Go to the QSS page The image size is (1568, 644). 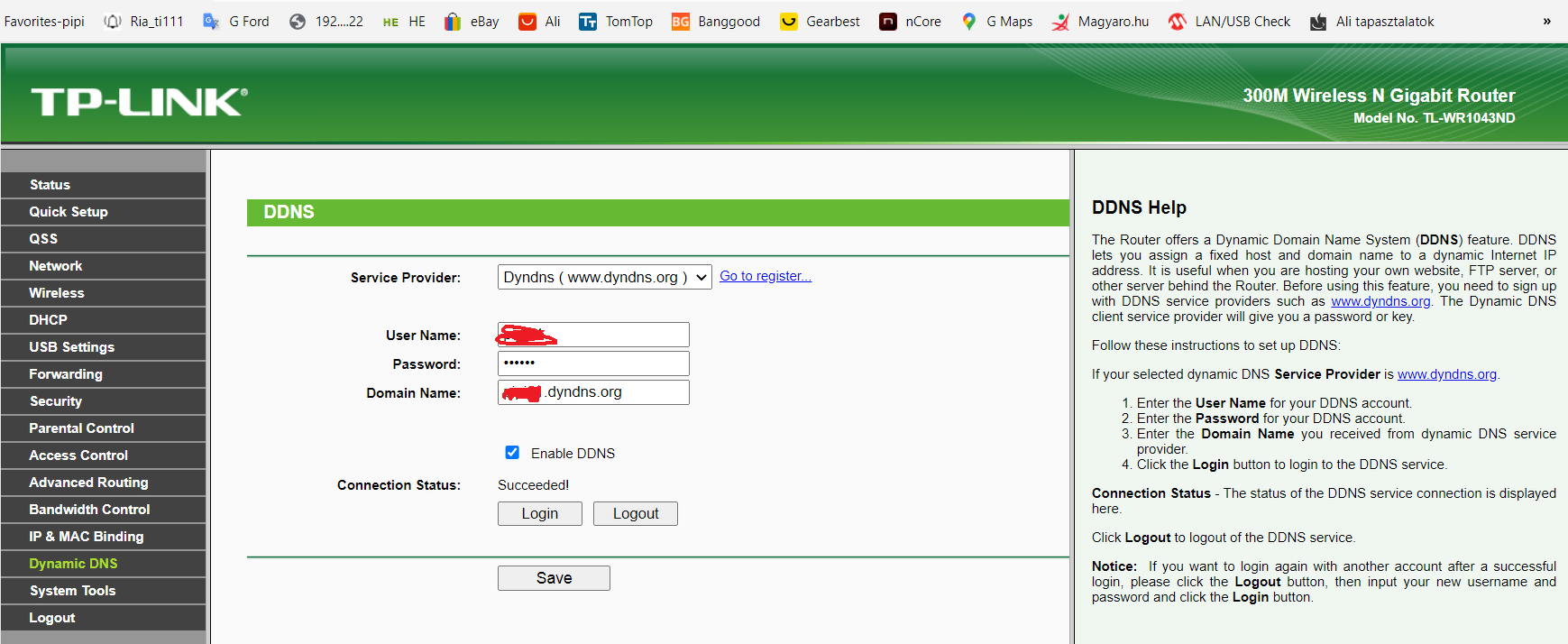point(104,239)
